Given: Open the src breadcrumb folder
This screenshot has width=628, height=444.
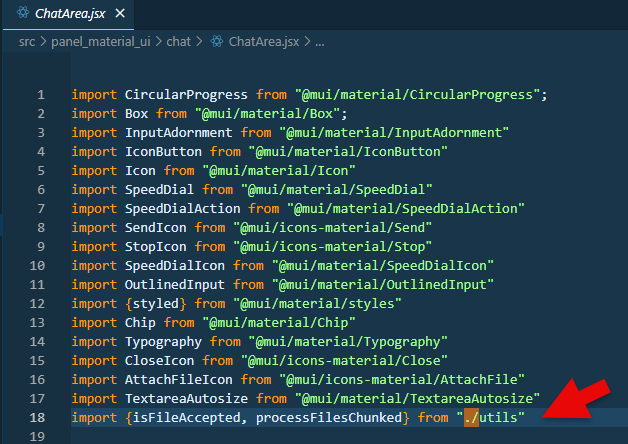Looking at the screenshot, I should [x=27, y=42].
